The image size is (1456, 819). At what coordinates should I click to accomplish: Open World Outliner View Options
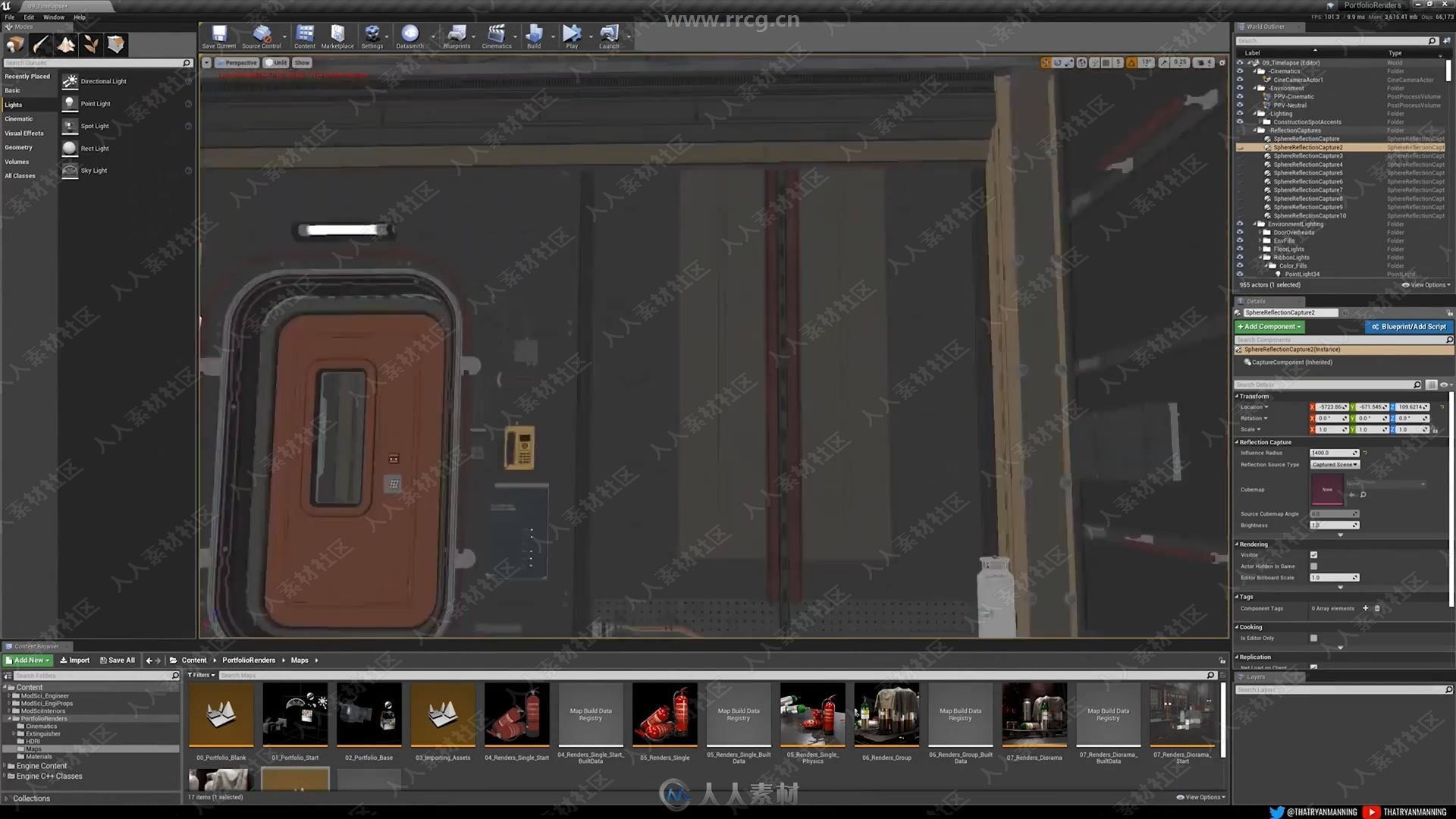[x=1426, y=285]
